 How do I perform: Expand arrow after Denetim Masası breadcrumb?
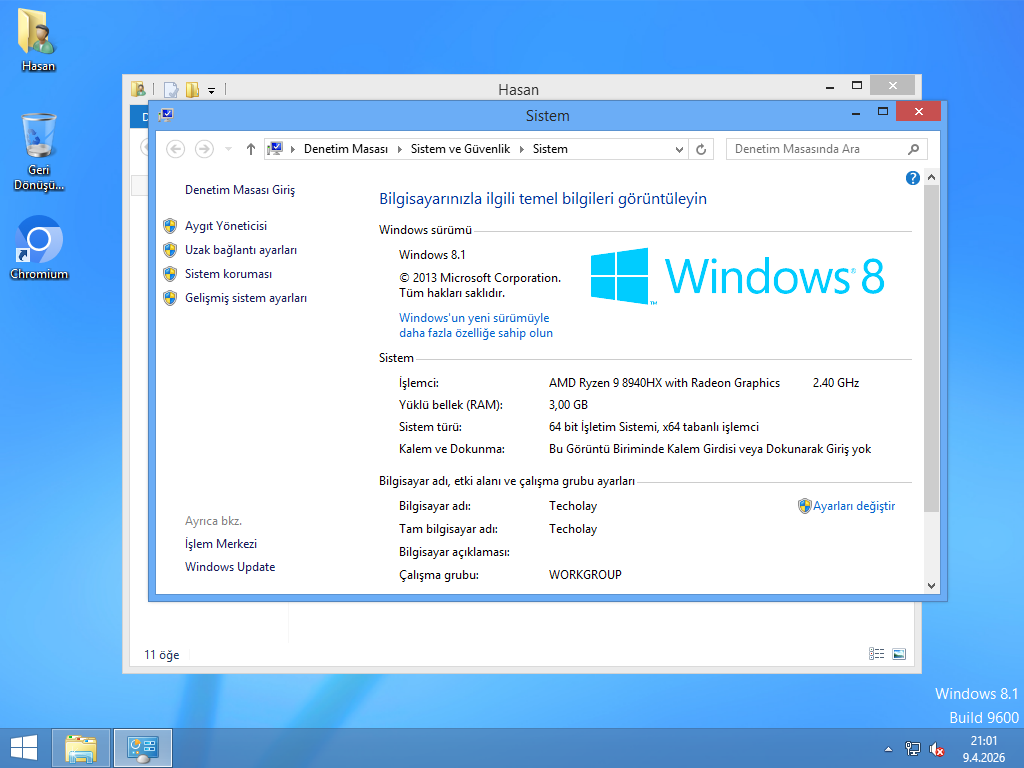coord(400,149)
